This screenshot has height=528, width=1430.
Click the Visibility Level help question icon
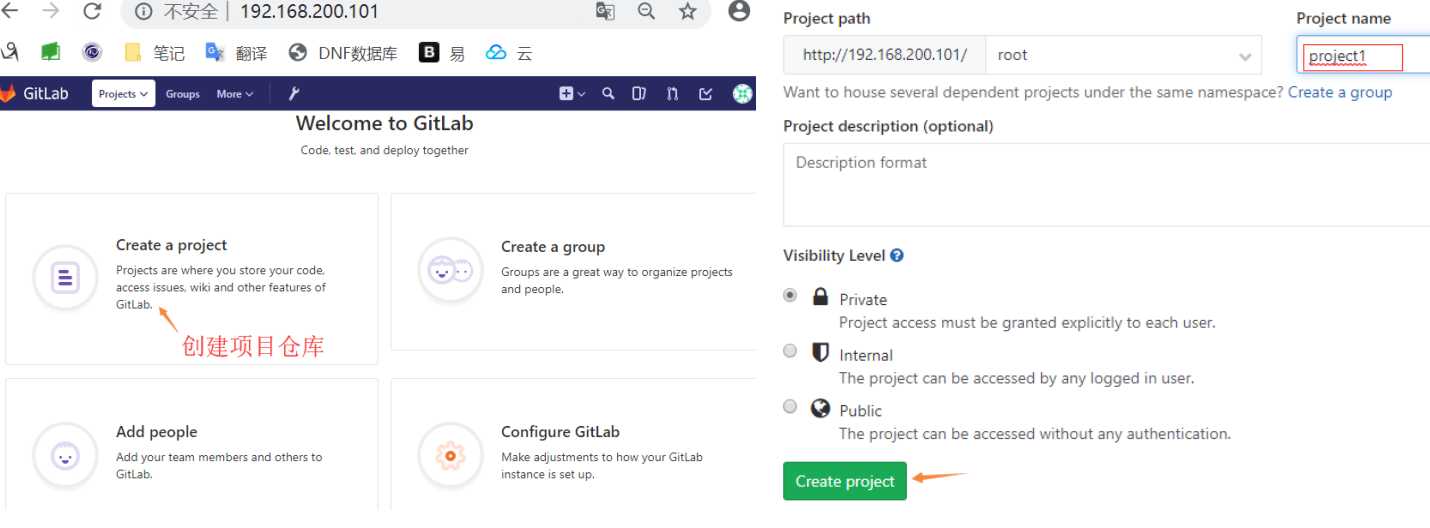tap(897, 255)
